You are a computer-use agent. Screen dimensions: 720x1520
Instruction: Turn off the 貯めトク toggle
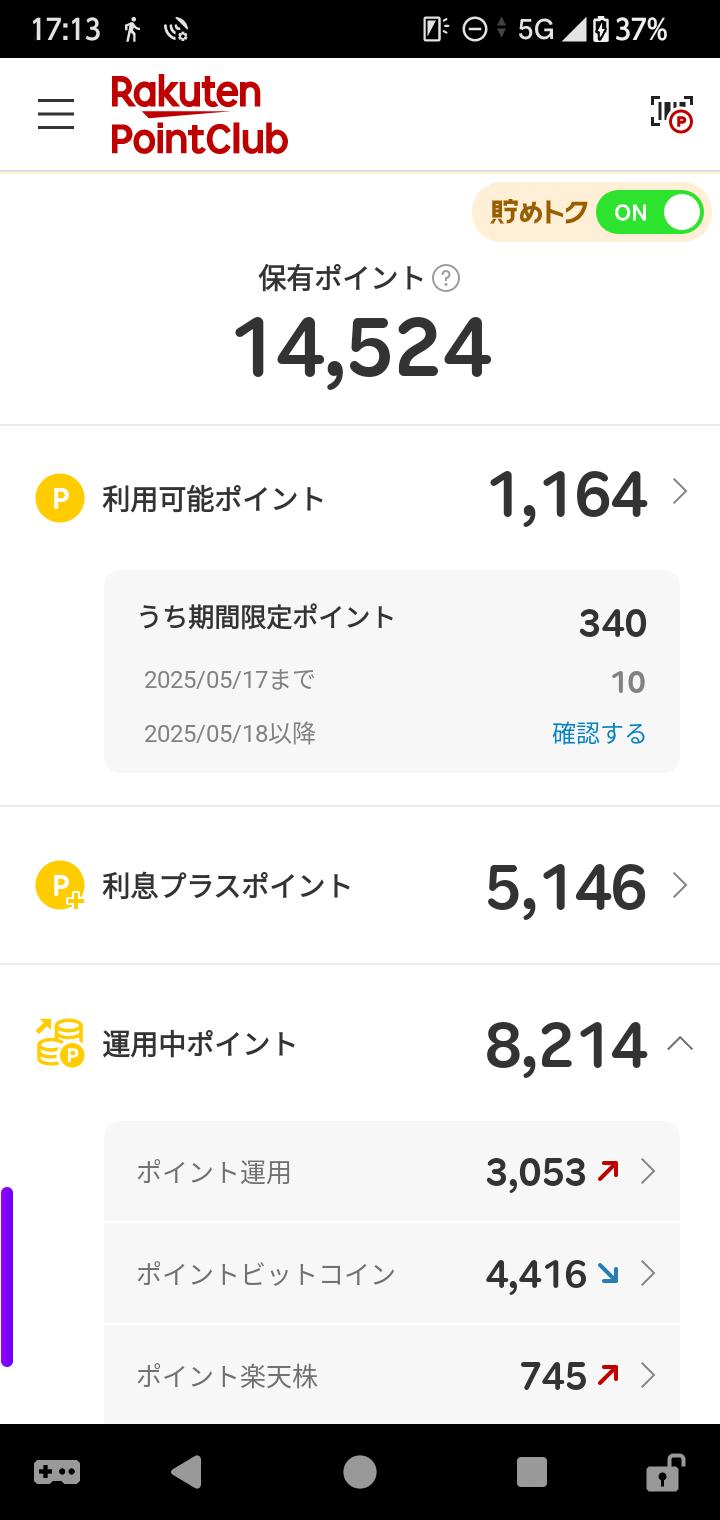[x=650, y=212]
